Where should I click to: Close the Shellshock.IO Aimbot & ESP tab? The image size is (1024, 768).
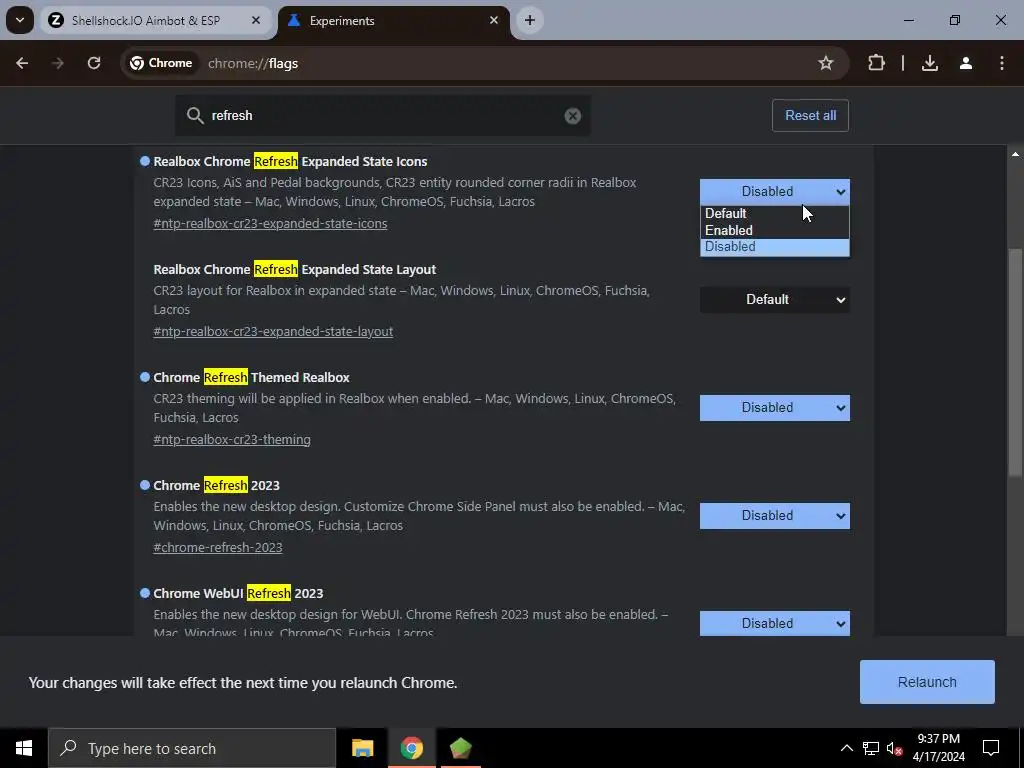(256, 20)
